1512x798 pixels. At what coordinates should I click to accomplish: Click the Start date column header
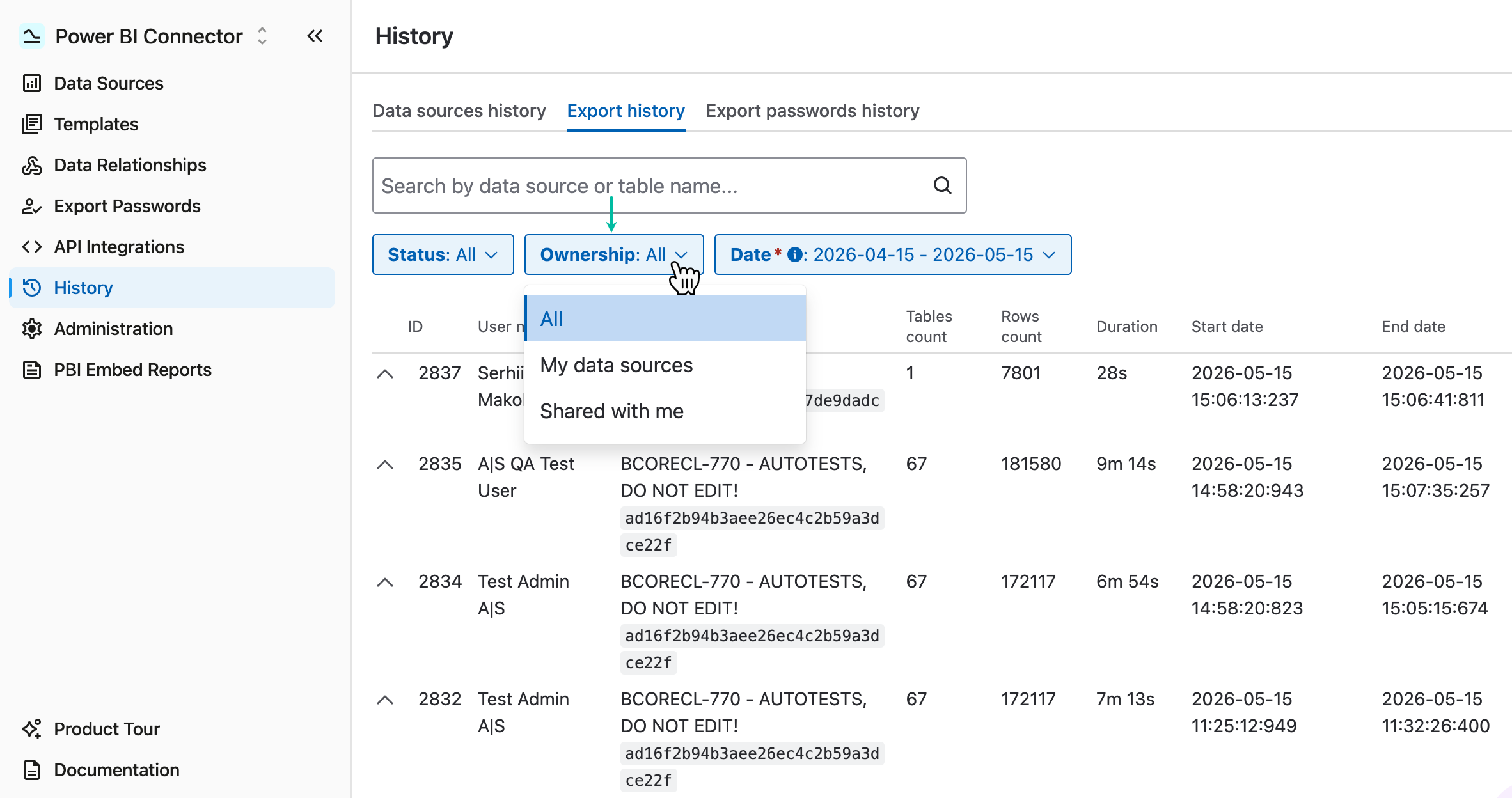[1227, 327]
